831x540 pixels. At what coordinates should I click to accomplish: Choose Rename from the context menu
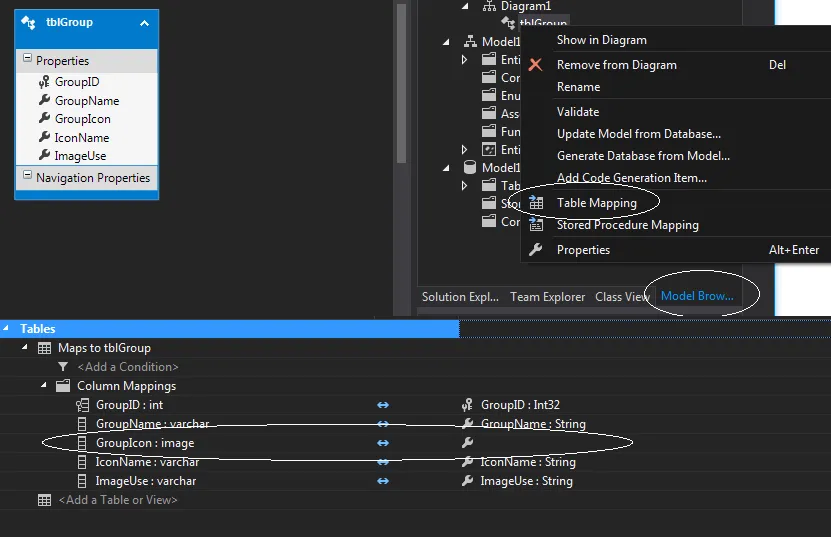578,87
